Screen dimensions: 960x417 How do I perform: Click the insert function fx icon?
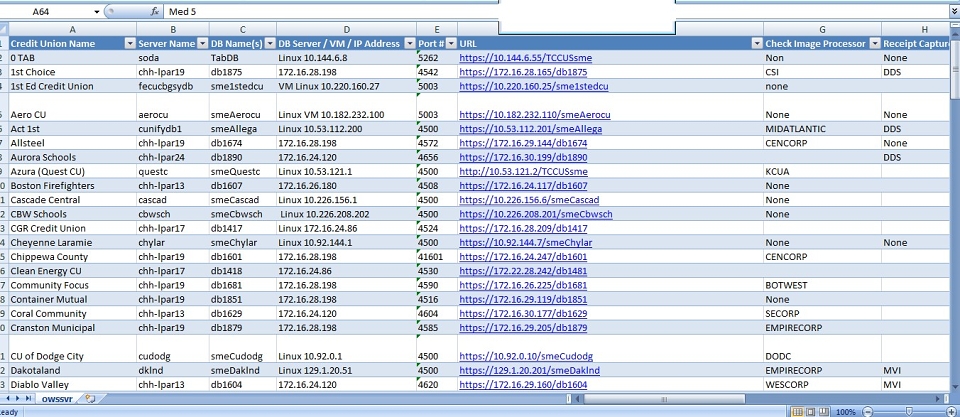click(155, 12)
